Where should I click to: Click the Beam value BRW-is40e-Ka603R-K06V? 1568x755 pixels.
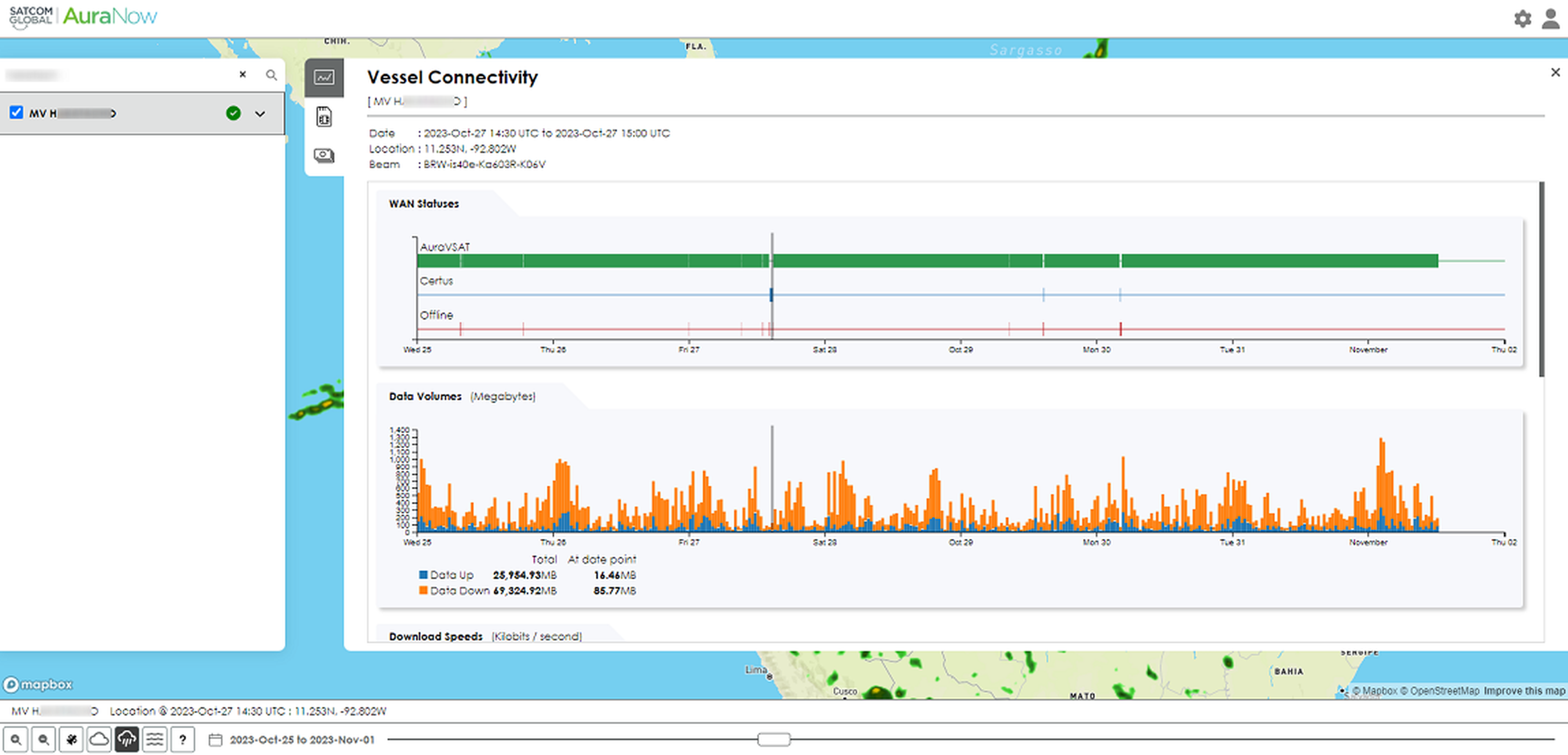coord(485,164)
